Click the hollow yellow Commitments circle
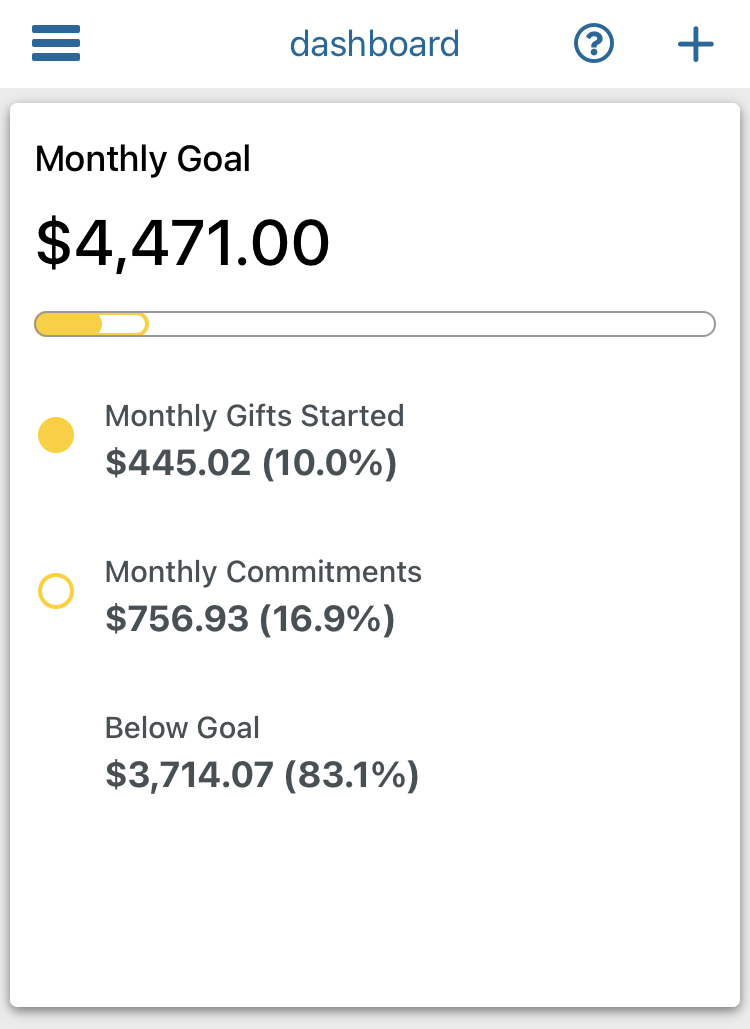Image resolution: width=750 pixels, height=1029 pixels. point(56,591)
